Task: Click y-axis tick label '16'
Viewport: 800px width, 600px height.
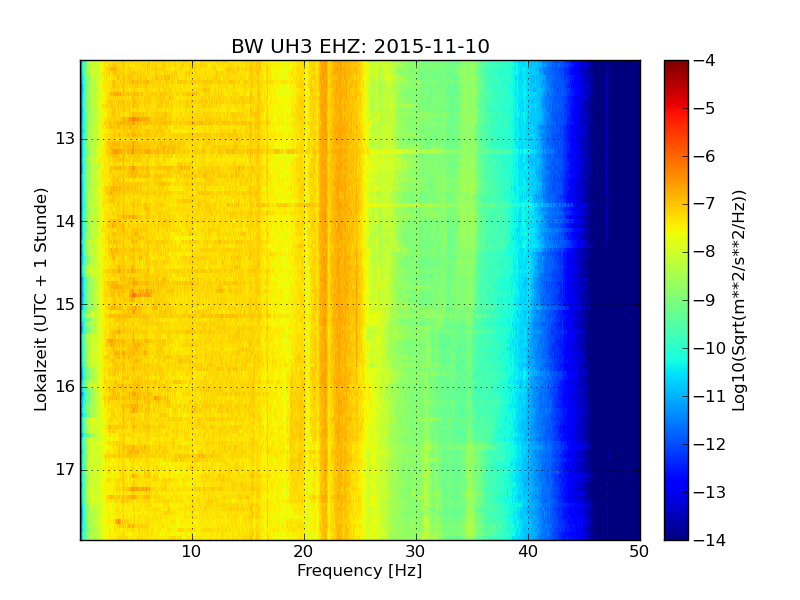Action: 65,387
